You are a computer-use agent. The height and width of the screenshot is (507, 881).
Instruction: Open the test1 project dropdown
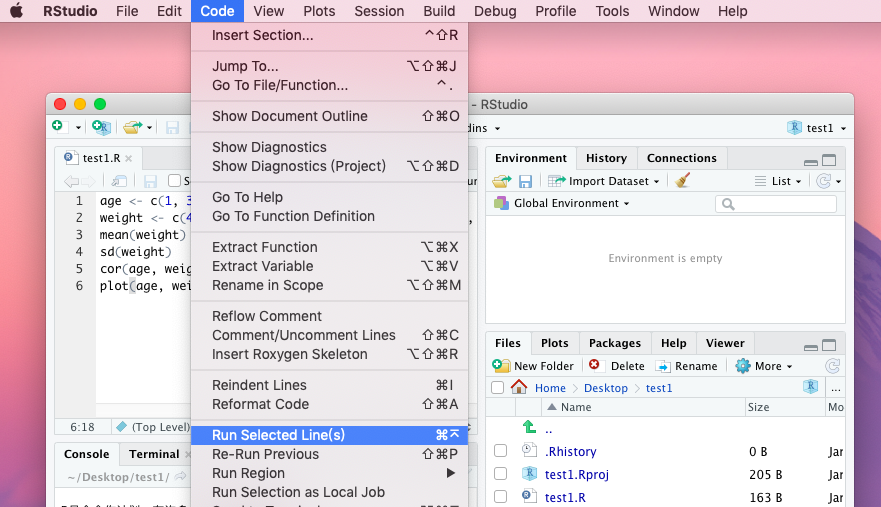[x=817, y=128]
